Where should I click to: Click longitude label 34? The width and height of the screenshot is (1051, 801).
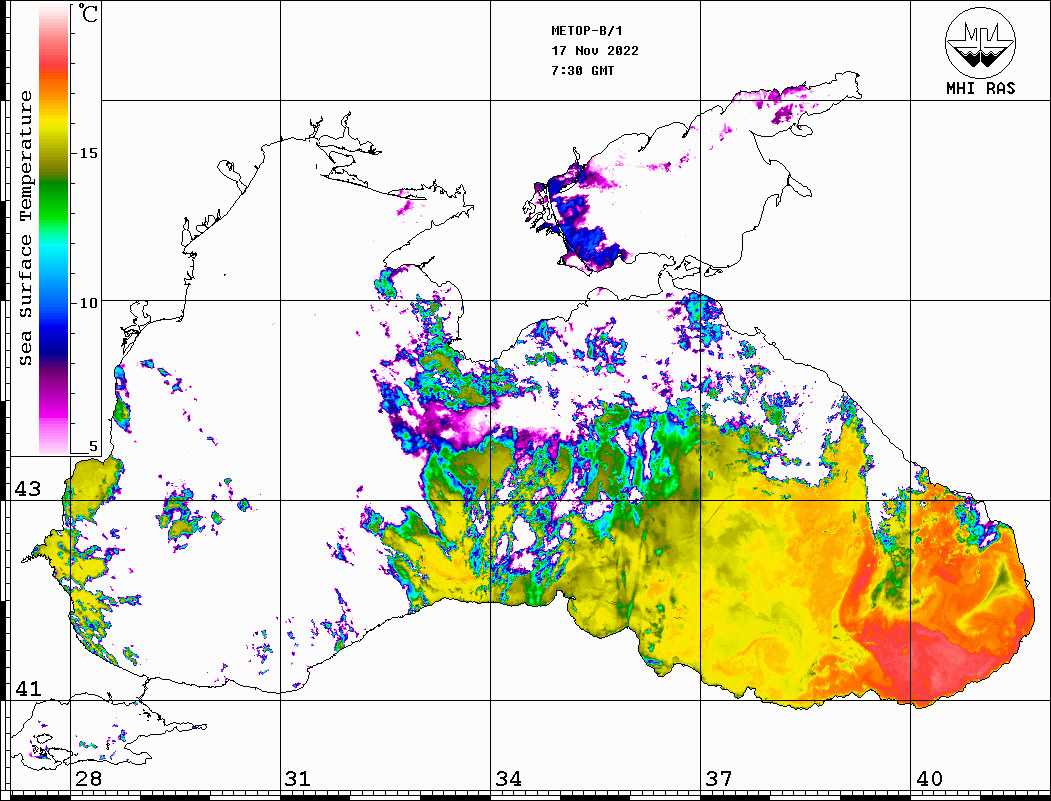(x=508, y=779)
